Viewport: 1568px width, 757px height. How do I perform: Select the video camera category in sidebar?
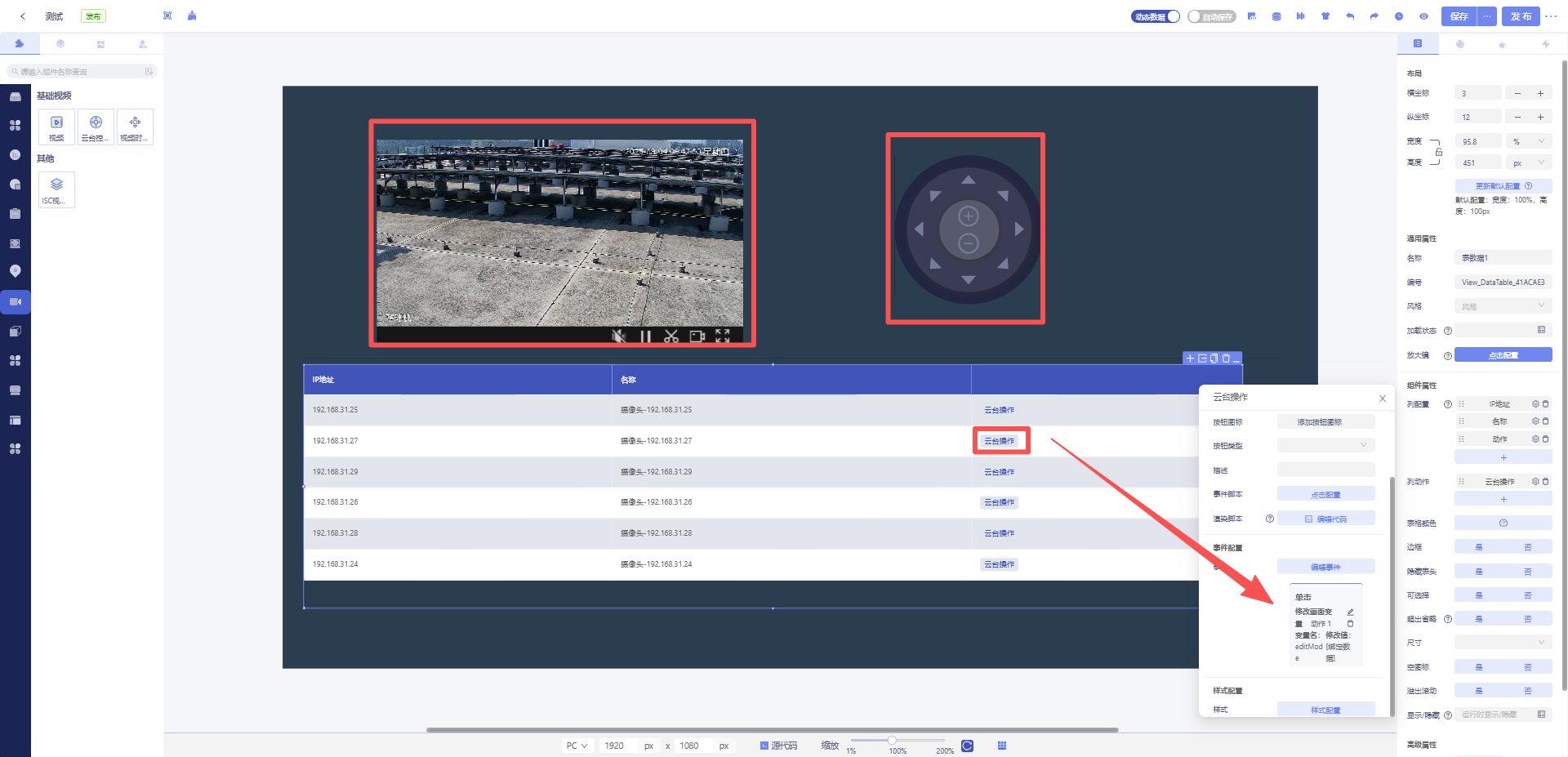pyautogui.click(x=15, y=302)
